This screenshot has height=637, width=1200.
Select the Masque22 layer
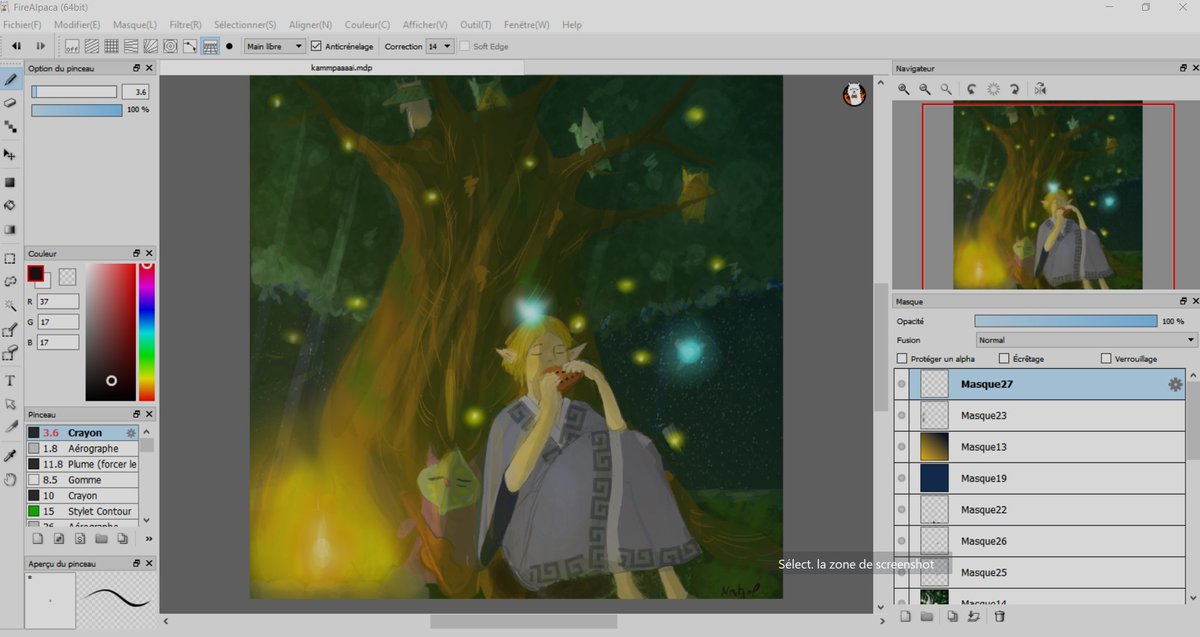tap(1045, 510)
